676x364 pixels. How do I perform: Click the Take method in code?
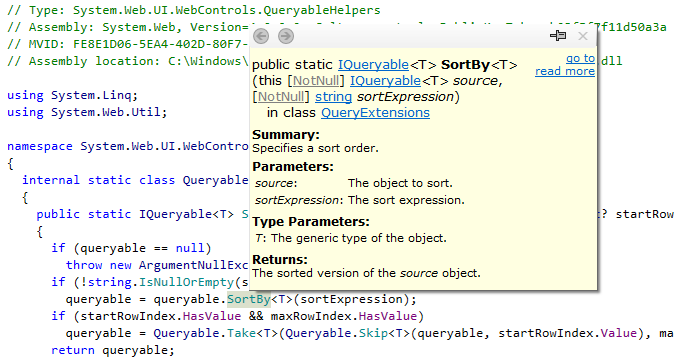tap(241, 333)
